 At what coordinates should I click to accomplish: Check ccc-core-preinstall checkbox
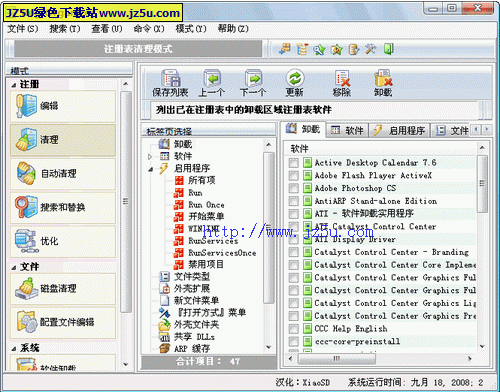(x=294, y=342)
